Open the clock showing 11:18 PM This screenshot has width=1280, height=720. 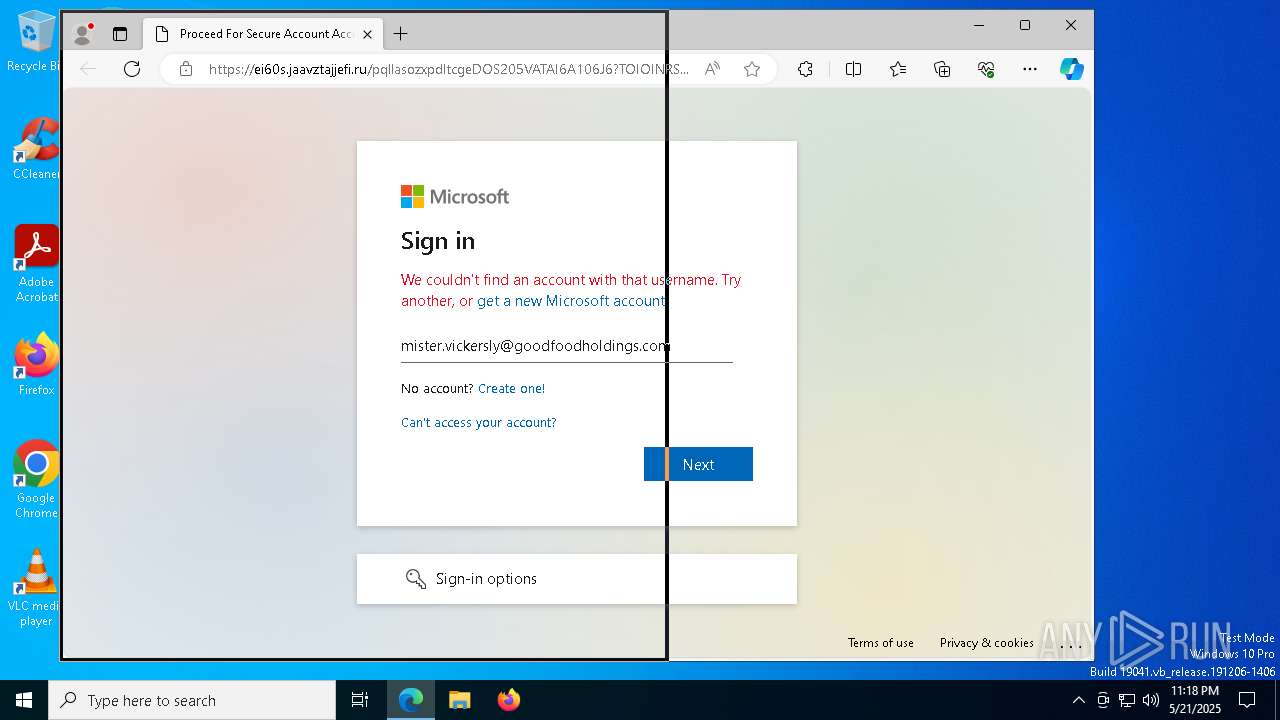click(x=1195, y=700)
